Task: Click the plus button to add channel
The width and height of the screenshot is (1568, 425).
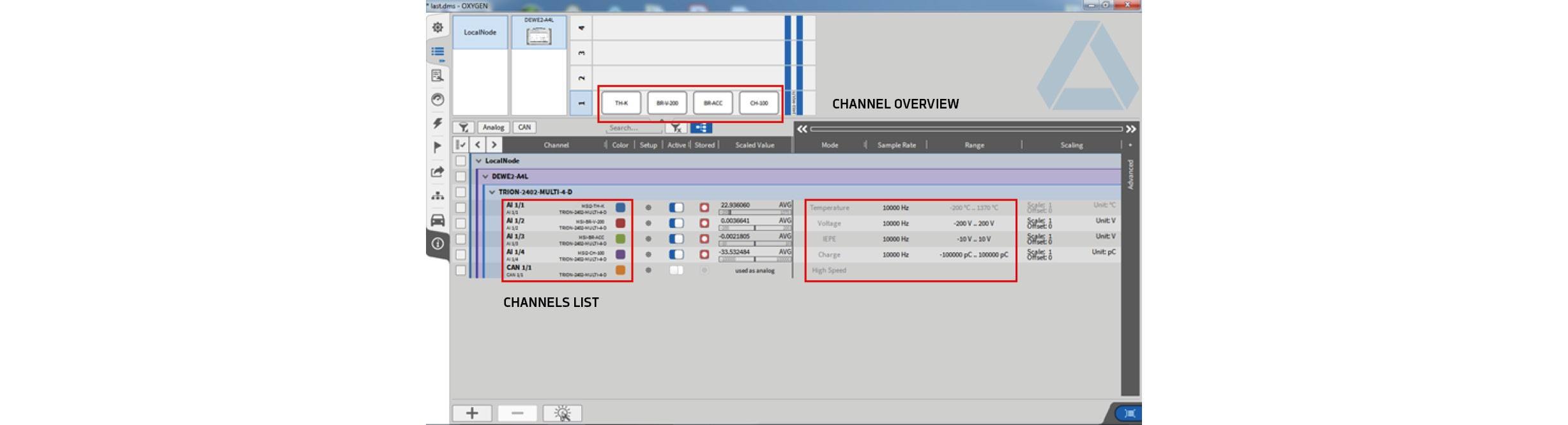Action: point(472,413)
